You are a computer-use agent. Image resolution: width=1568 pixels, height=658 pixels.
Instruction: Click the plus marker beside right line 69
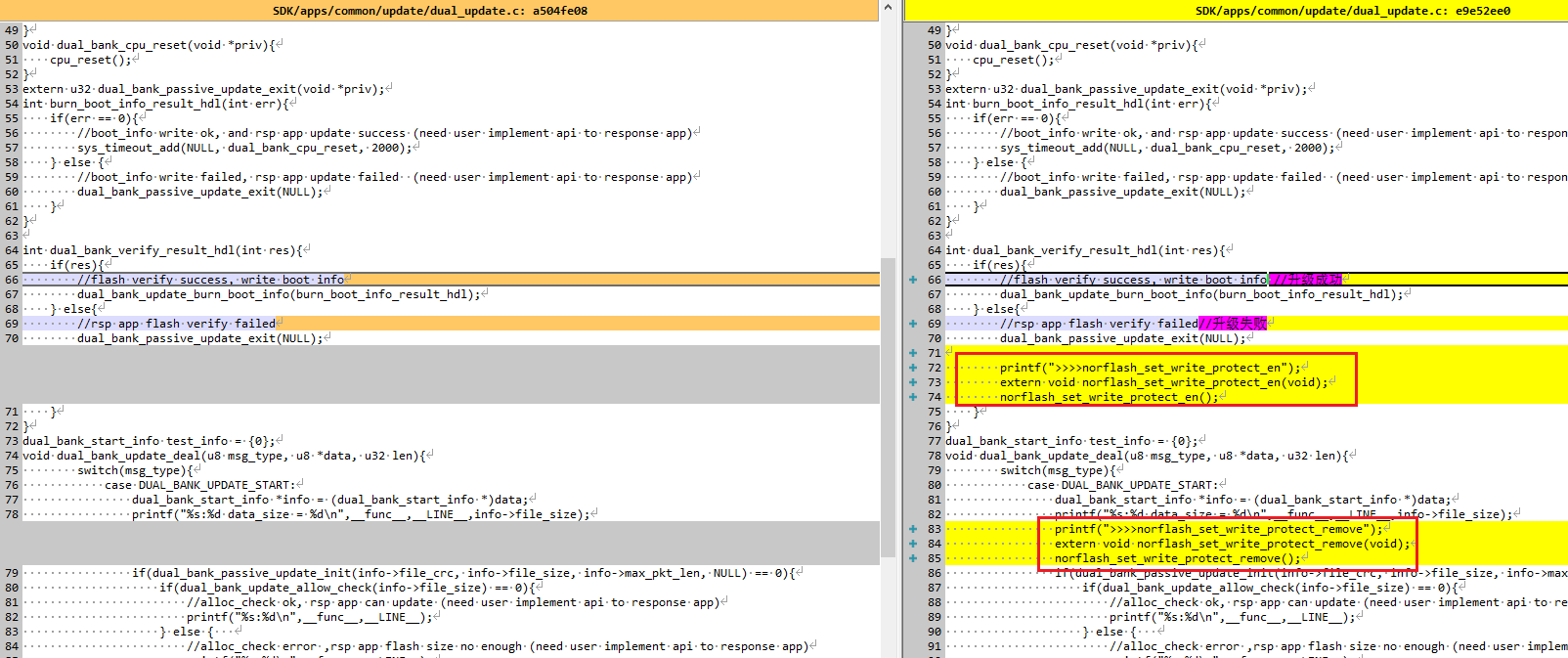pos(913,324)
